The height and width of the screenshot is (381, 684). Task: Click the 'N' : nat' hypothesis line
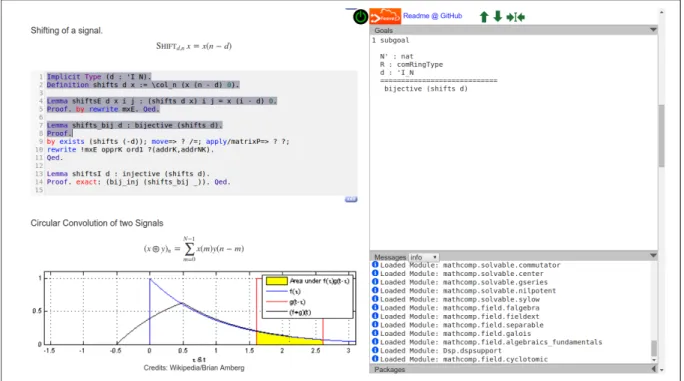pyautogui.click(x=397, y=56)
